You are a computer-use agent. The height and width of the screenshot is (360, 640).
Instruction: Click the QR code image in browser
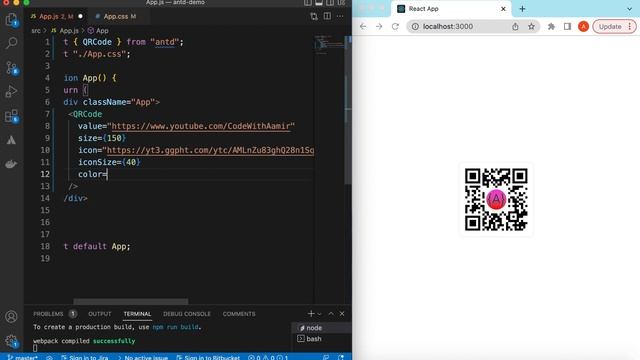(496, 200)
